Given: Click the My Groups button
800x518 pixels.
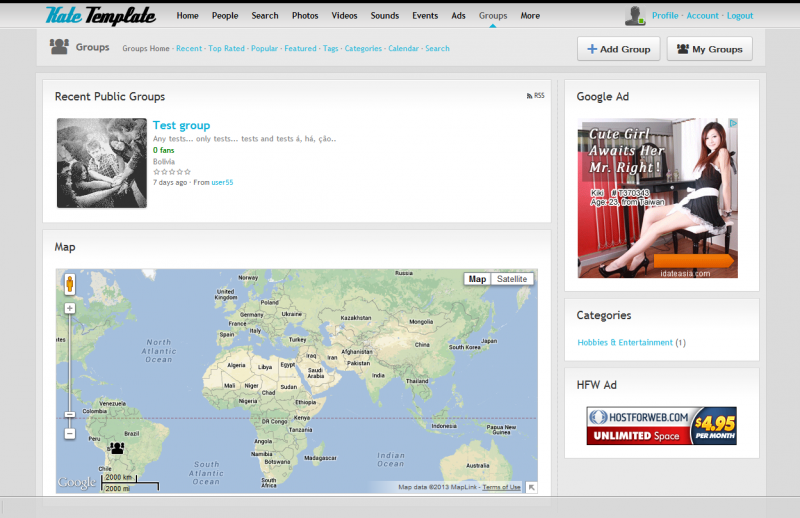Looking at the screenshot, I should pyautogui.click(x=709, y=49).
